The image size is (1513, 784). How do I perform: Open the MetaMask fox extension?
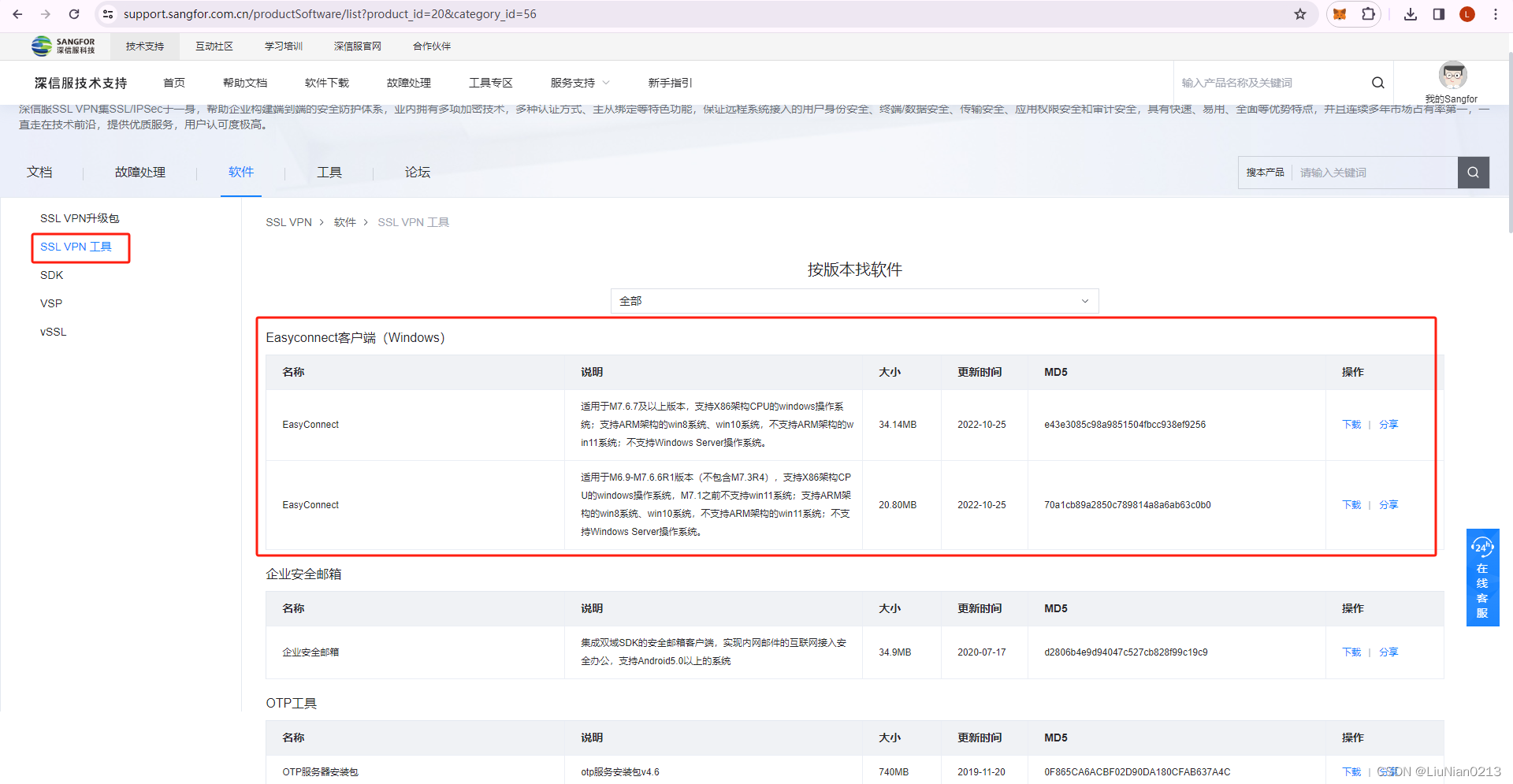1340,14
